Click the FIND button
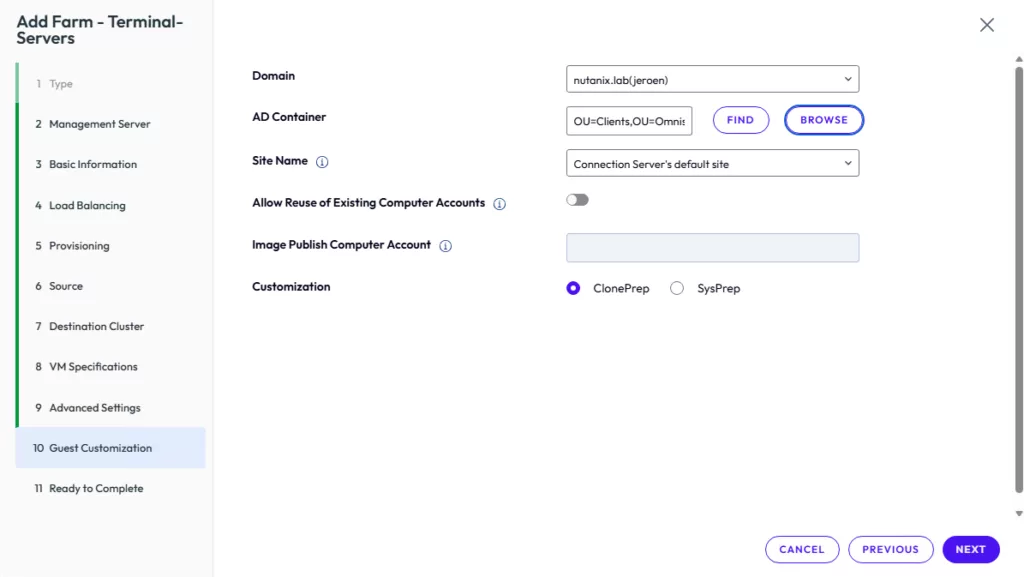 point(740,120)
